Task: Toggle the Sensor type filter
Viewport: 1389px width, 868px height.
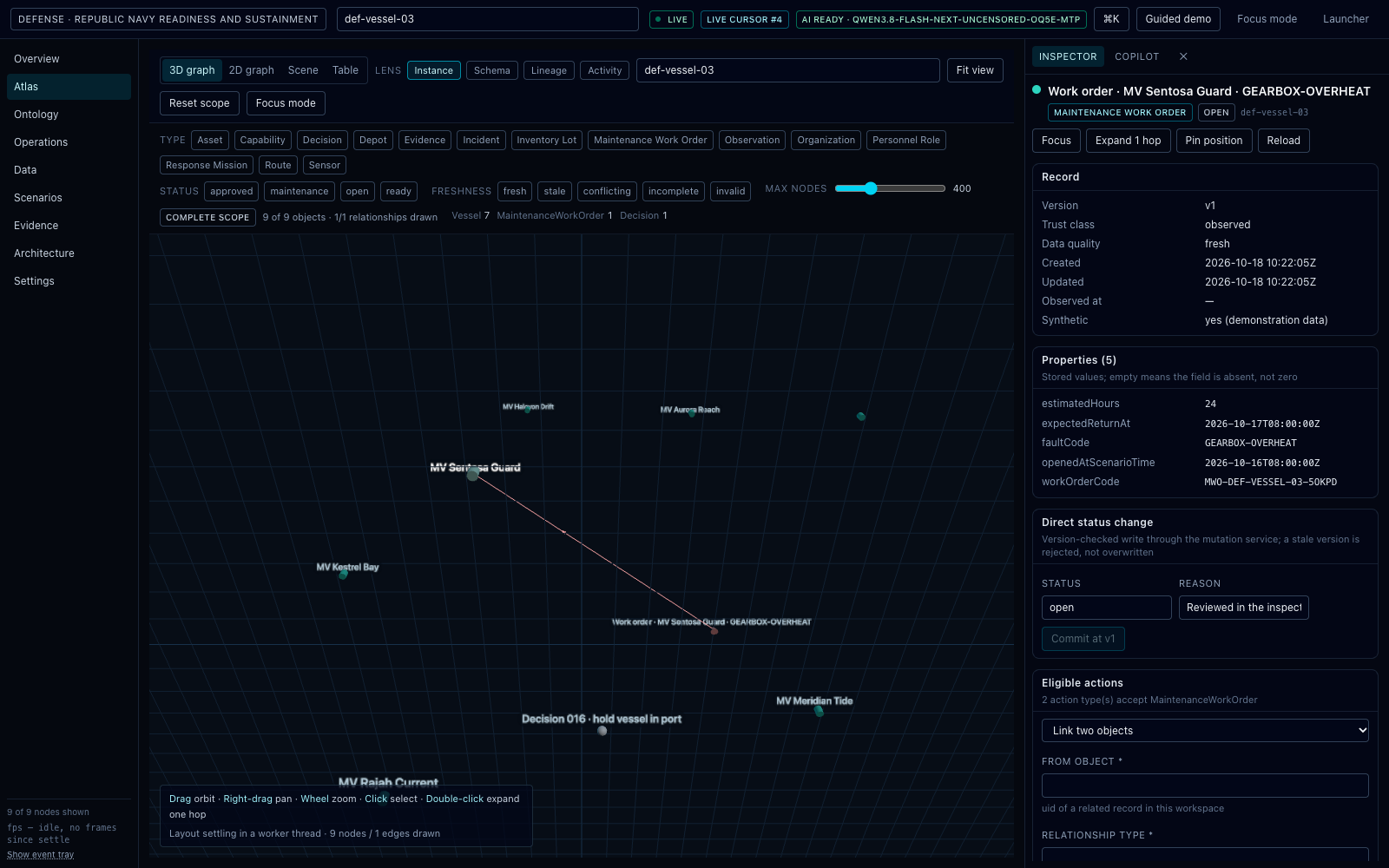Action: tap(325, 165)
